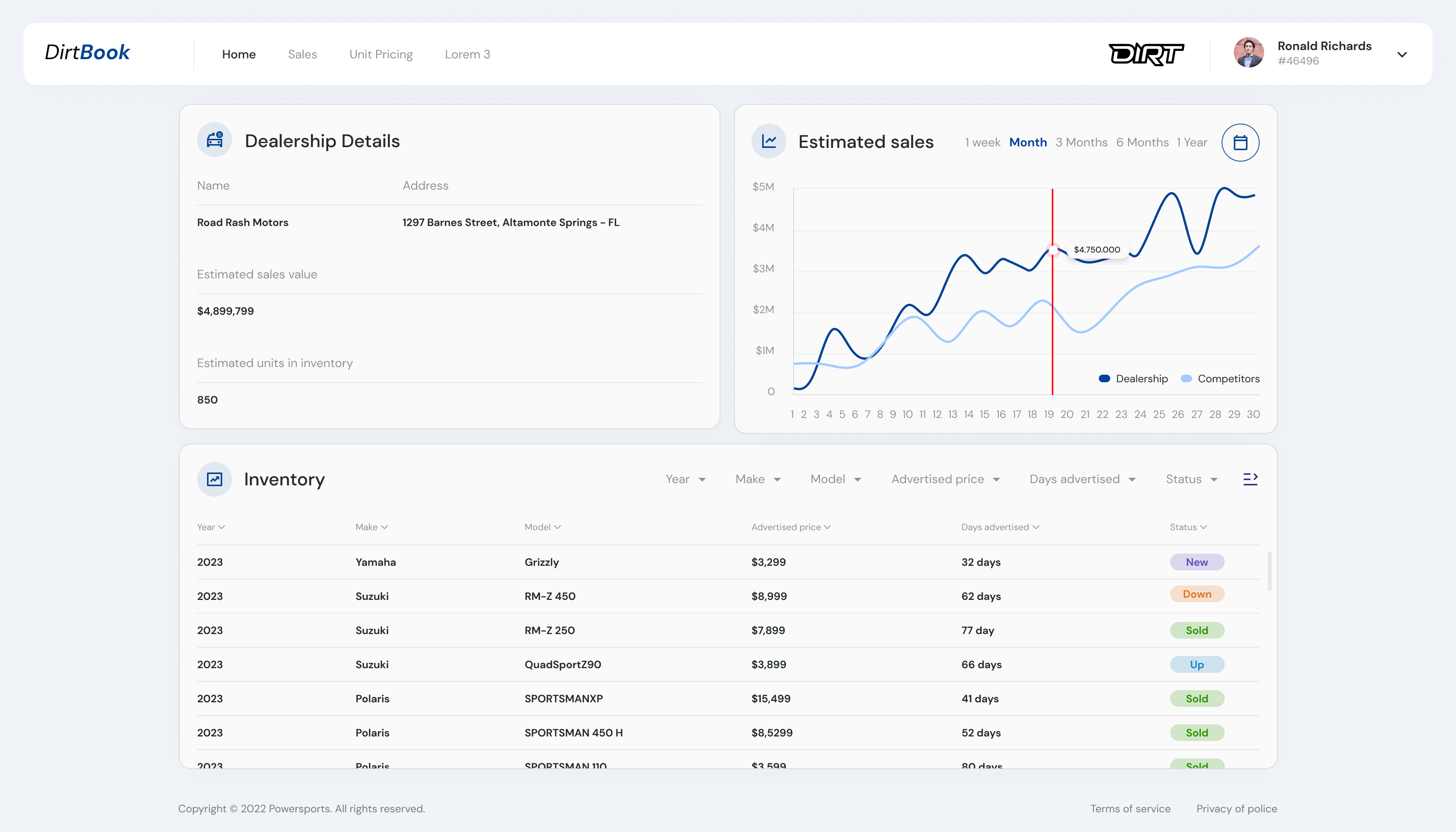1456x832 pixels.
Task: Select the 3 Months time range
Action: coord(1081,142)
